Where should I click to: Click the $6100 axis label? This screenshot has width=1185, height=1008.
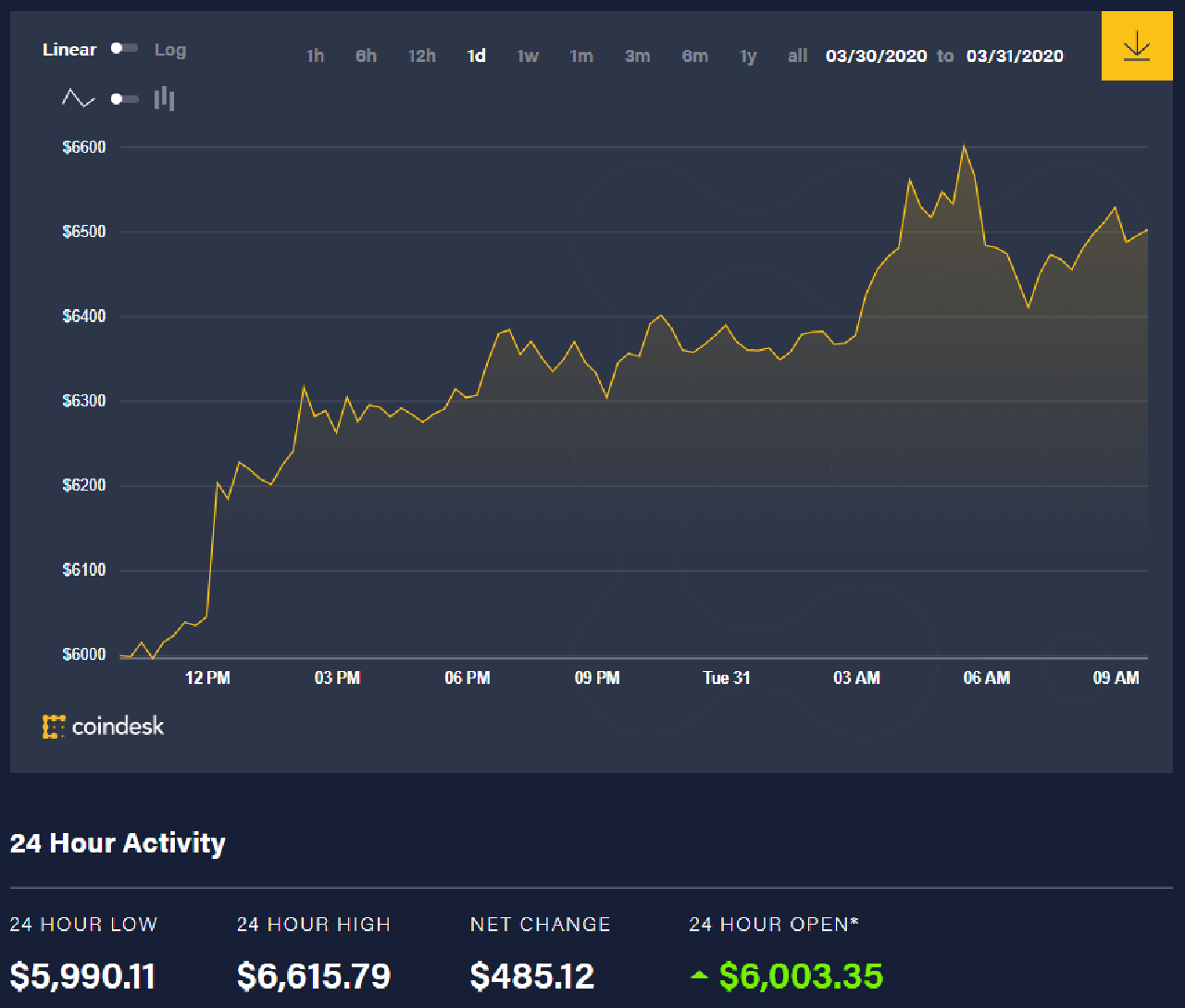[84, 570]
